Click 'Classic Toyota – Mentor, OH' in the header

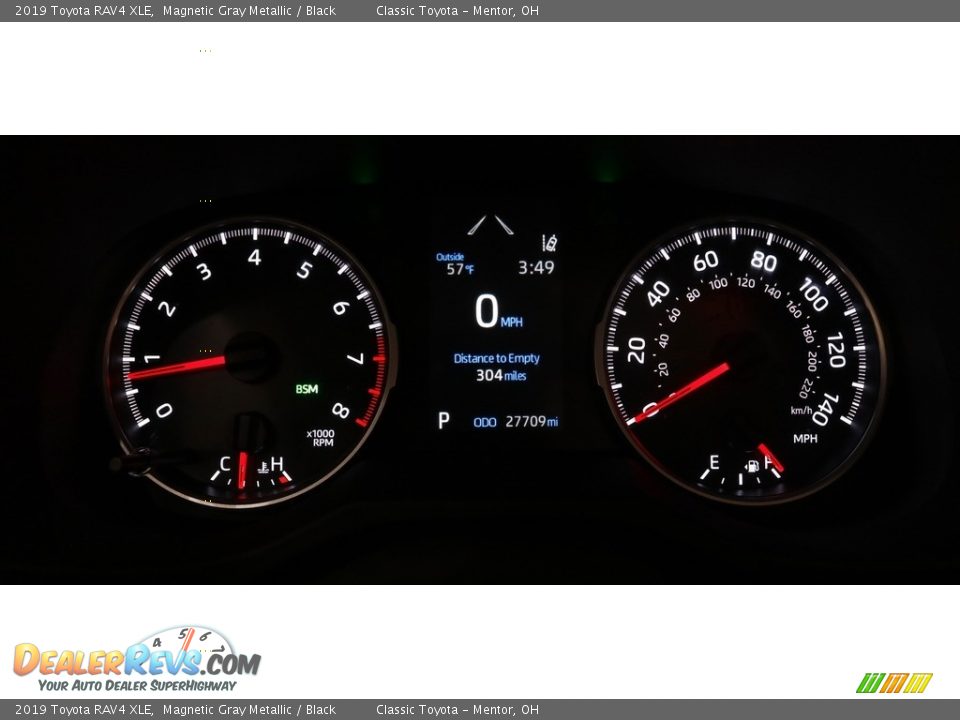tap(457, 10)
